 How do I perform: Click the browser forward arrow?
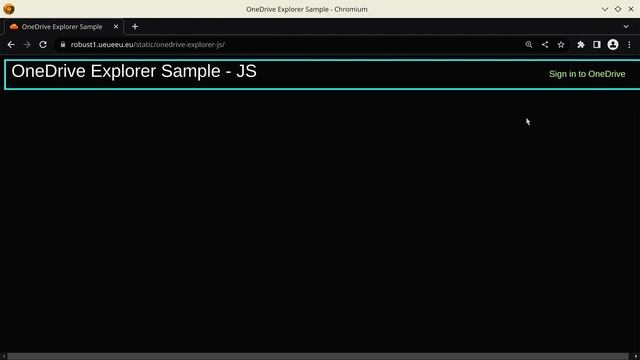tap(27, 44)
